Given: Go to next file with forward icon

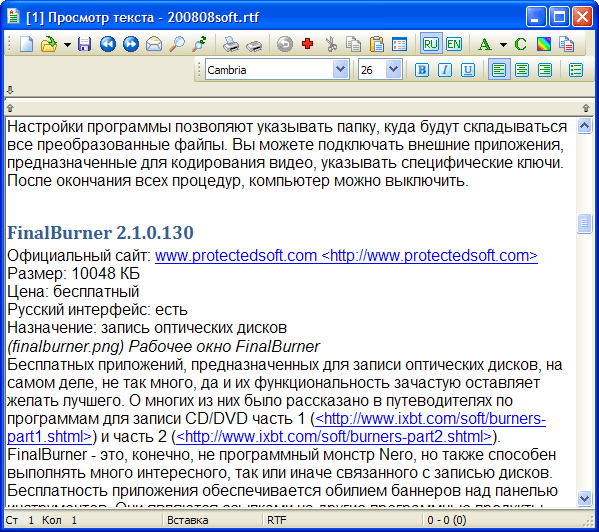Looking at the screenshot, I should (131, 44).
